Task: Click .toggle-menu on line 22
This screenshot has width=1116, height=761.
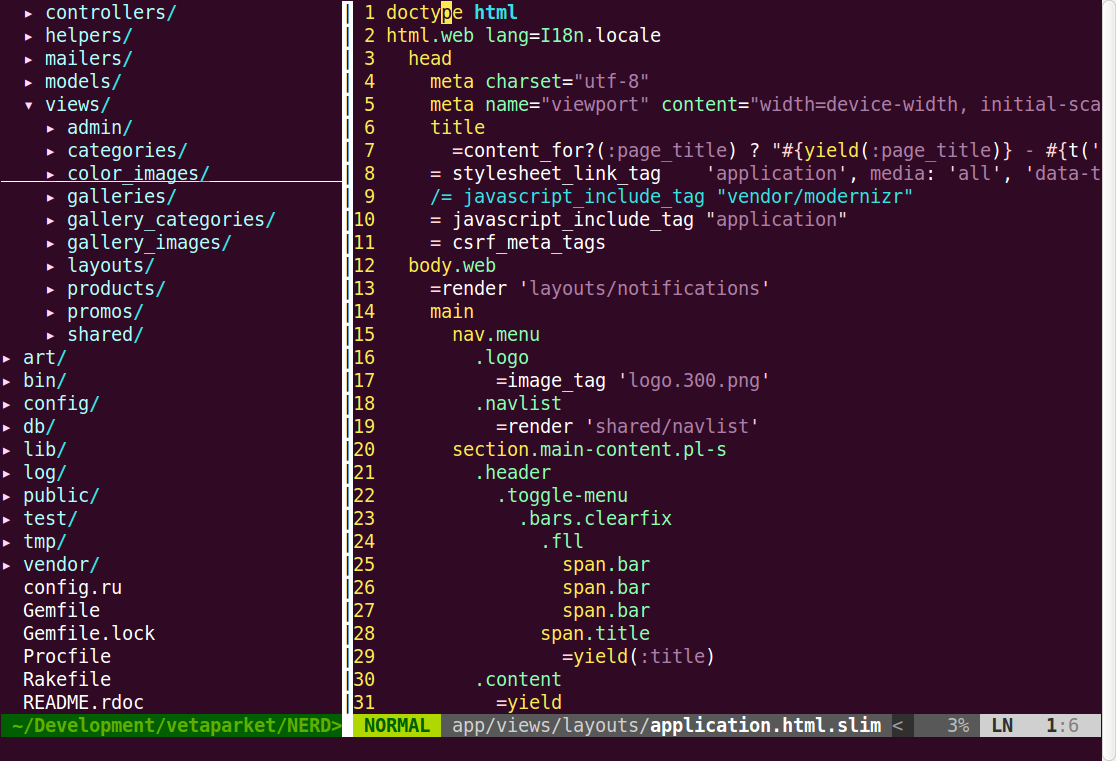Action: pos(562,495)
